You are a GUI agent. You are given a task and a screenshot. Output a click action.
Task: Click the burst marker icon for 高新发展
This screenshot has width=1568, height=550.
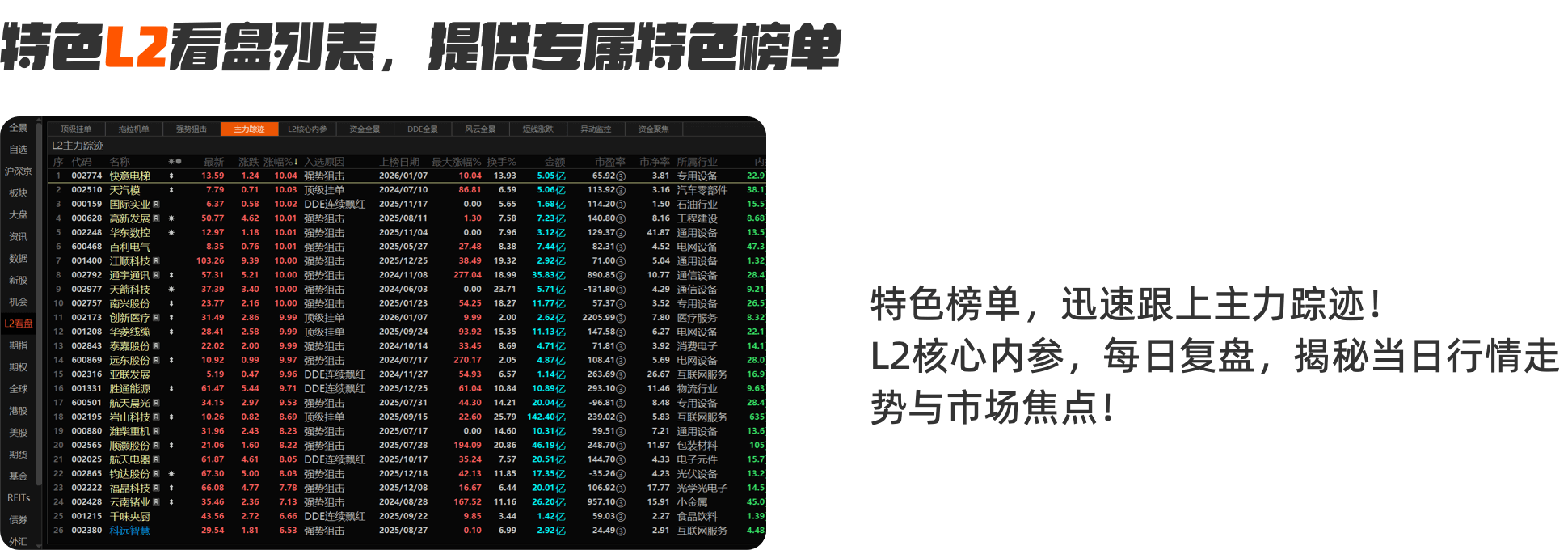pos(171,218)
